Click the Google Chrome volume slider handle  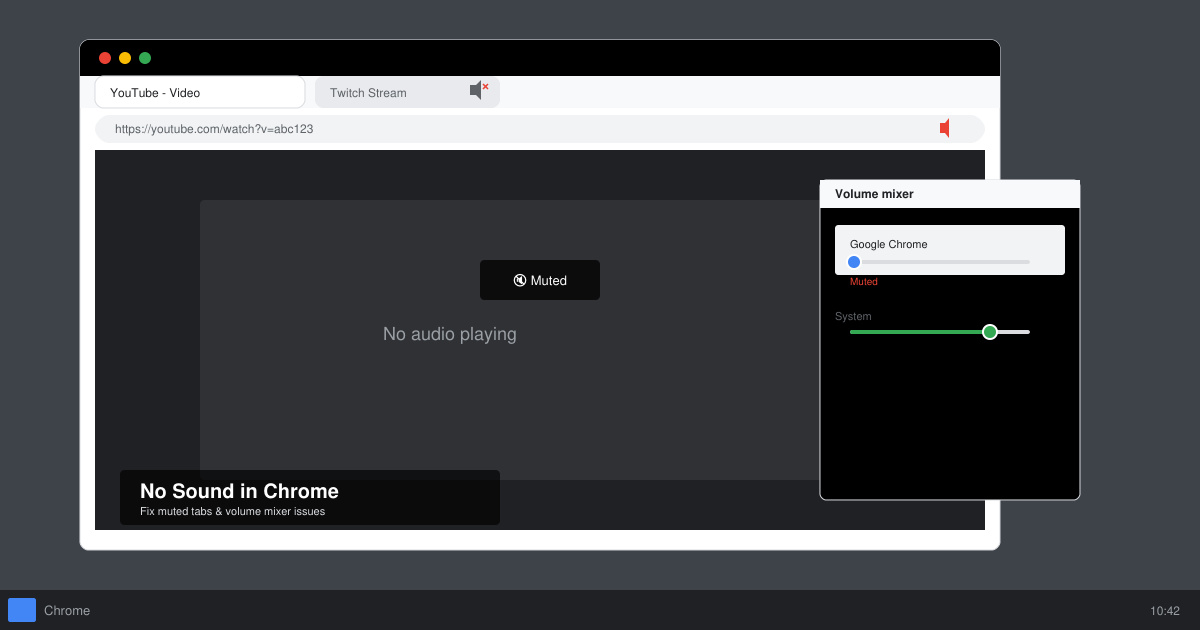pyautogui.click(x=854, y=262)
